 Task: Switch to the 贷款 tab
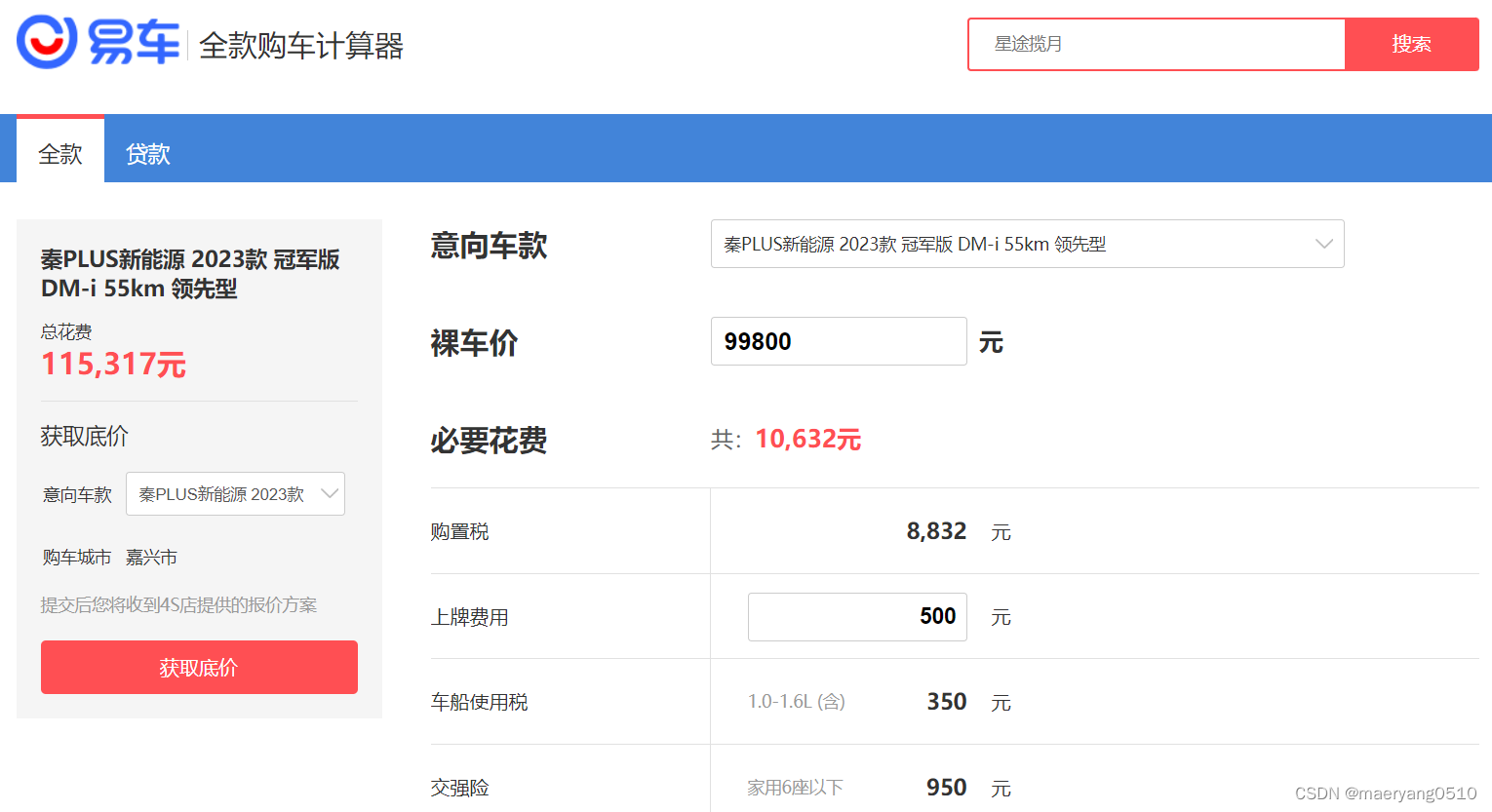point(148,154)
